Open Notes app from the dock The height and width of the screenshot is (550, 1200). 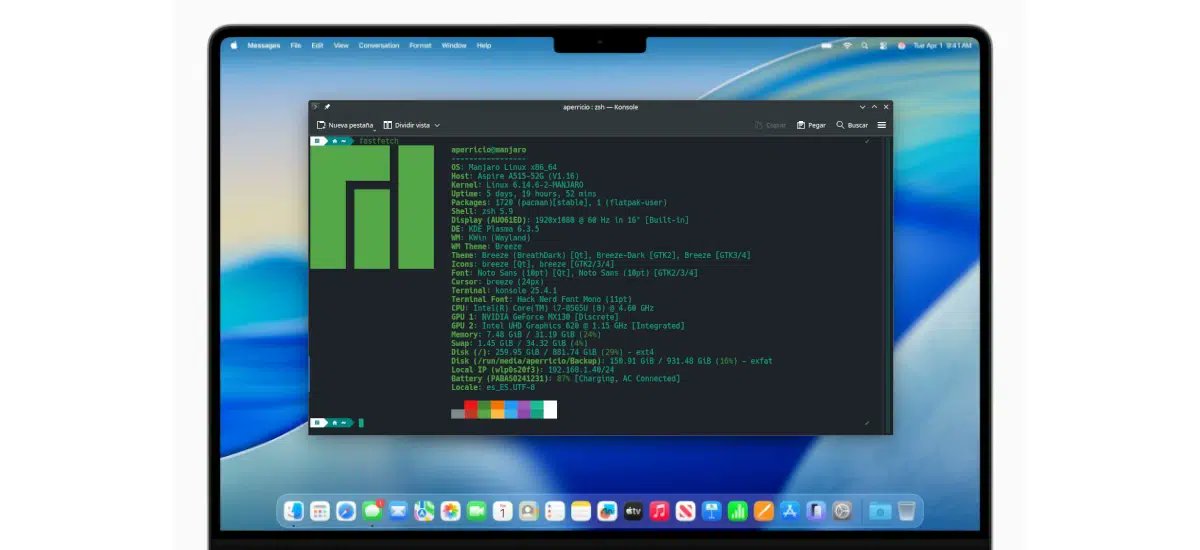[580, 511]
